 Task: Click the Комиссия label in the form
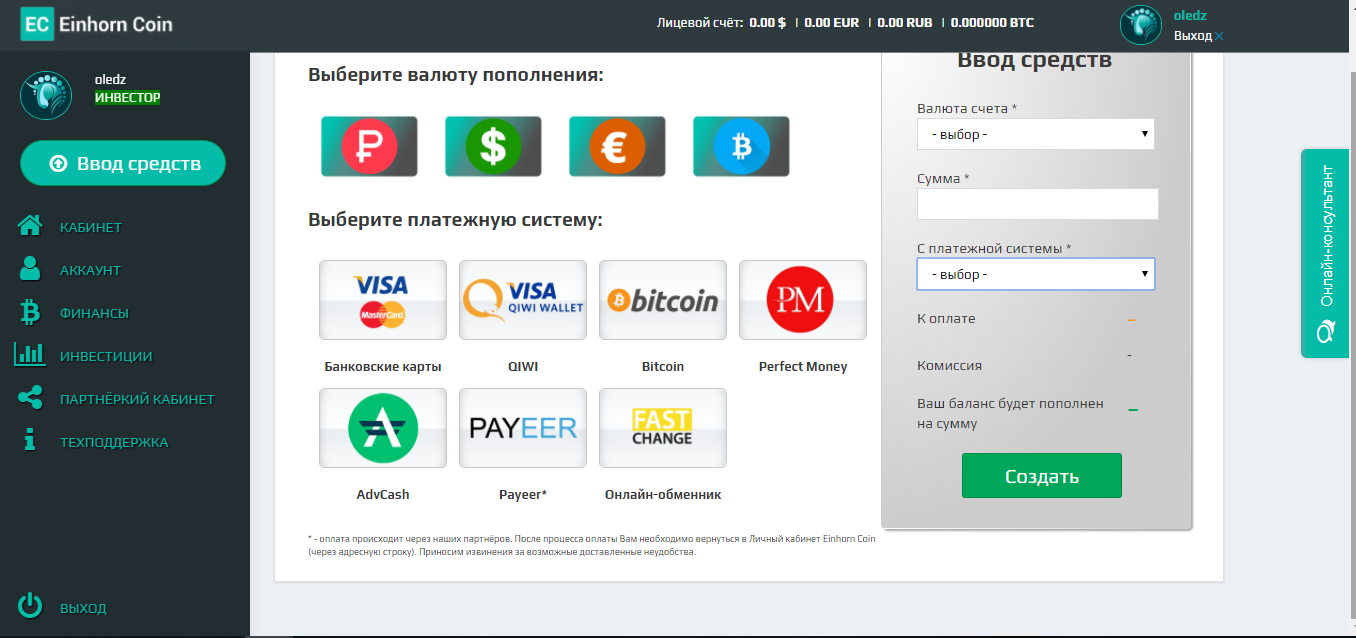point(949,366)
